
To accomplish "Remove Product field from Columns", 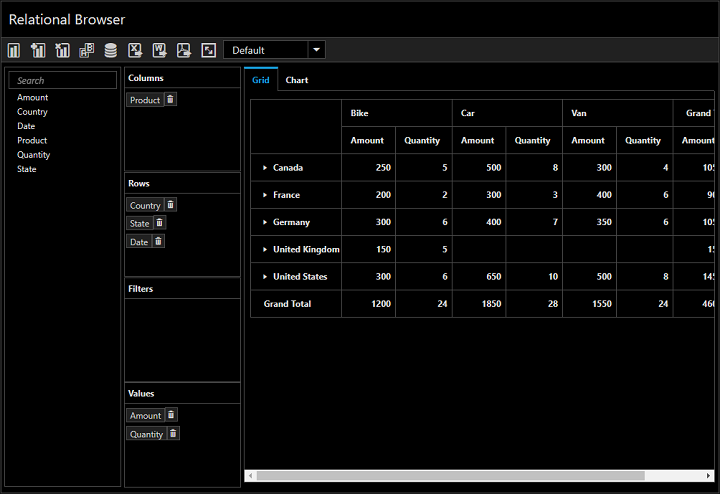I will (x=170, y=100).
